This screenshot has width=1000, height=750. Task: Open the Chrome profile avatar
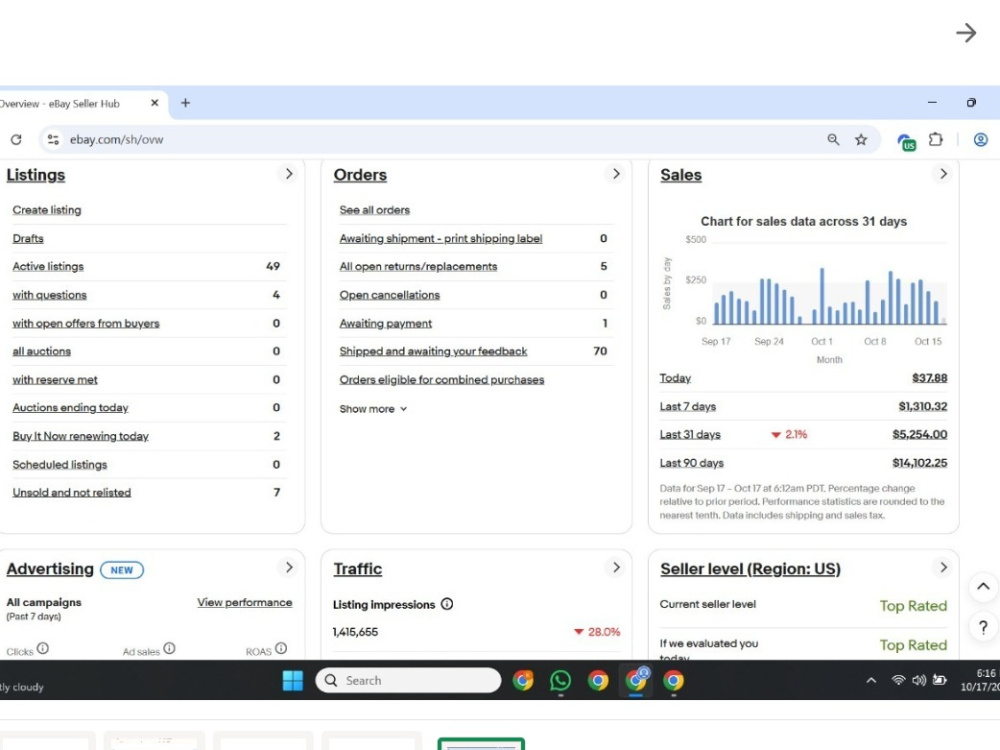click(981, 139)
